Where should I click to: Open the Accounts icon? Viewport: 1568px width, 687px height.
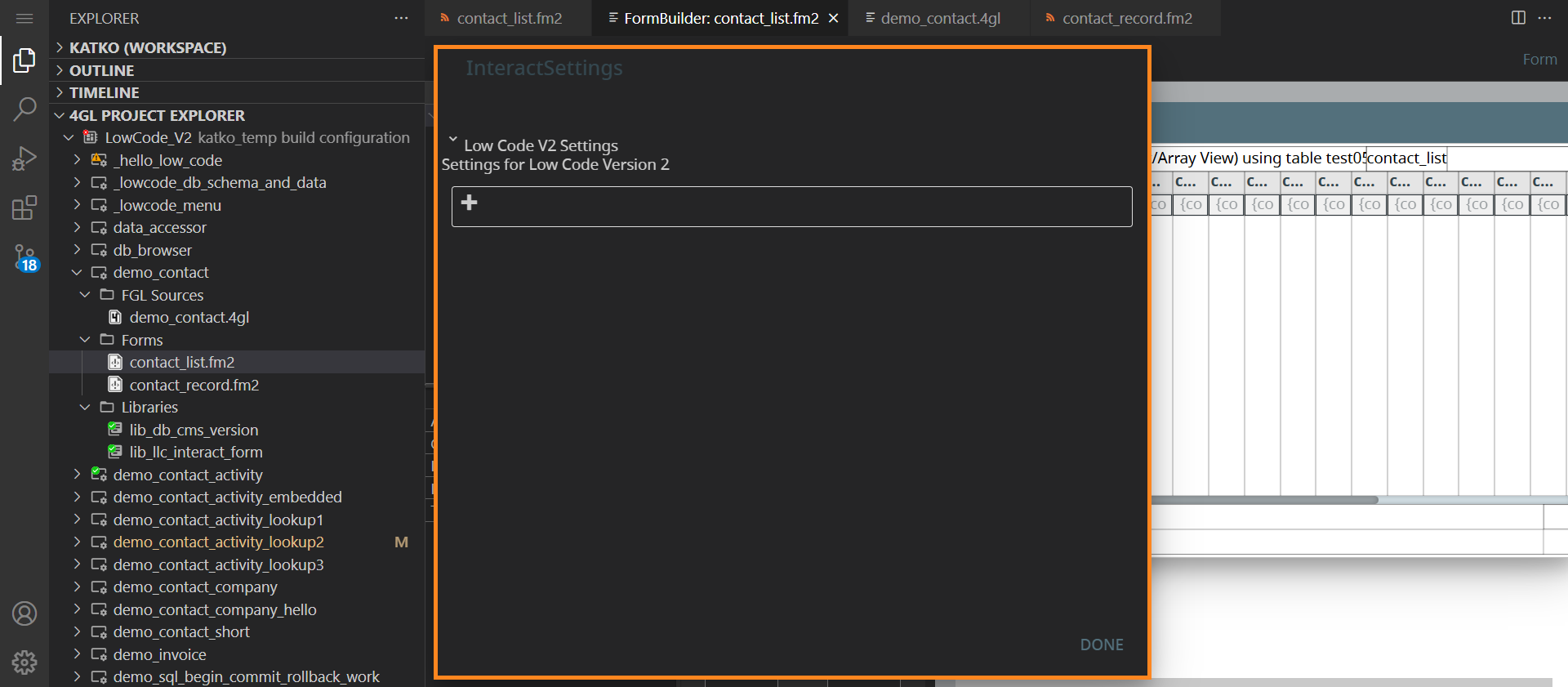click(x=24, y=613)
